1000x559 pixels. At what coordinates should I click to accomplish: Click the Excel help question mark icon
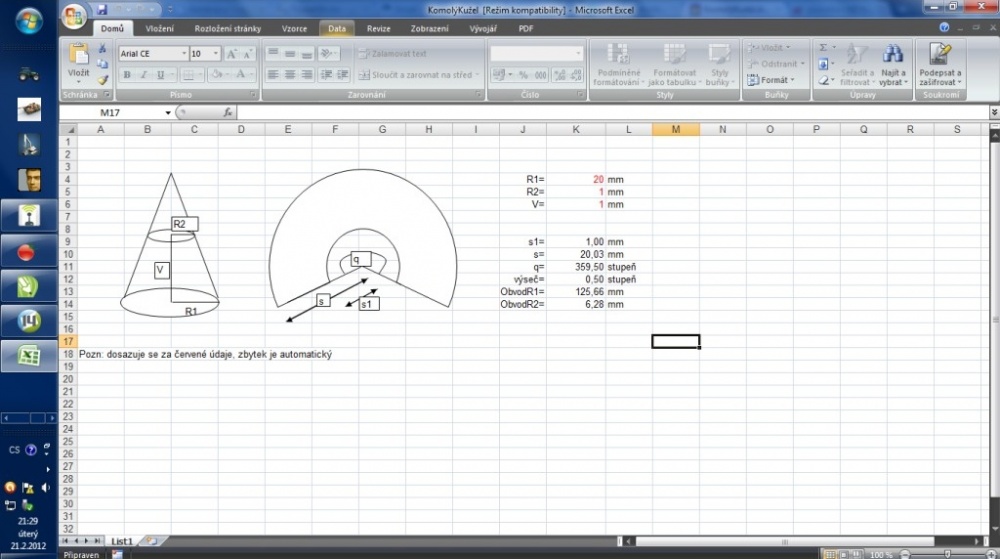tap(945, 27)
